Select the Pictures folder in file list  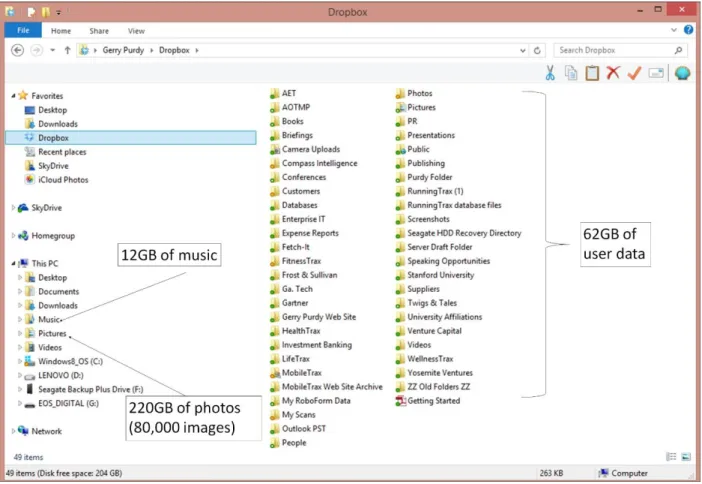click(x=415, y=107)
